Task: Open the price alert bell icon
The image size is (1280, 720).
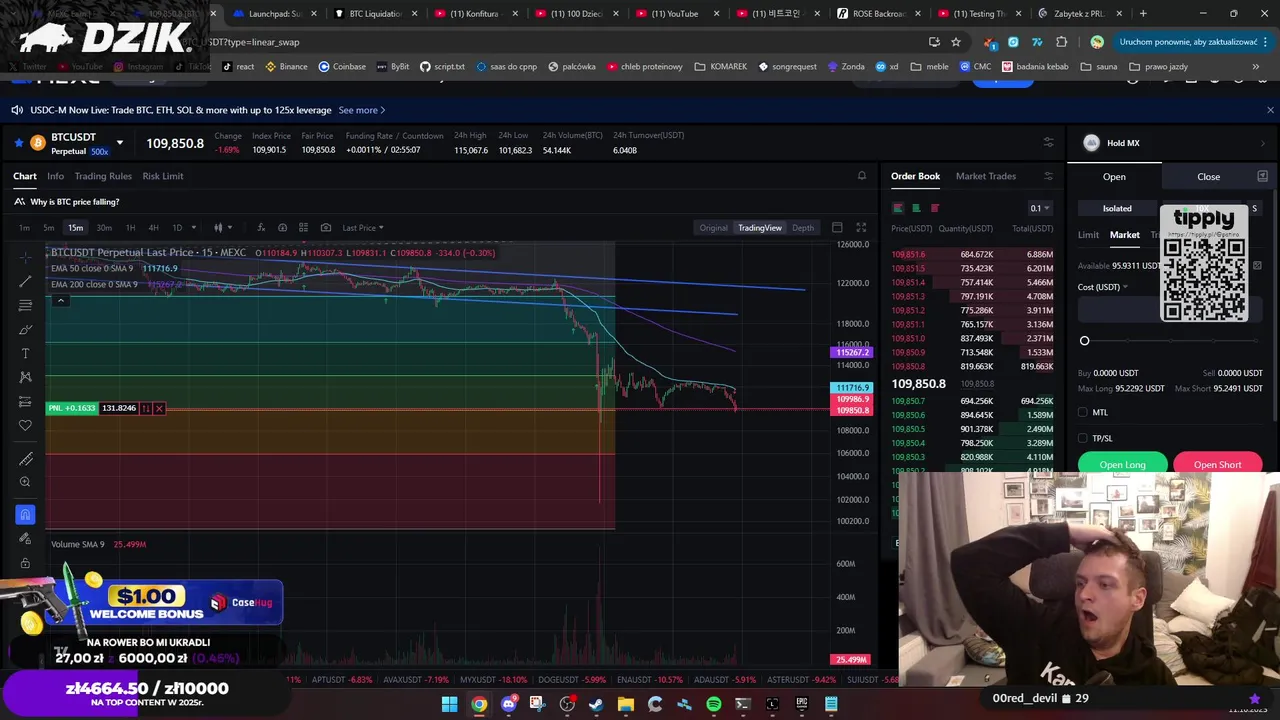Action: (862, 176)
